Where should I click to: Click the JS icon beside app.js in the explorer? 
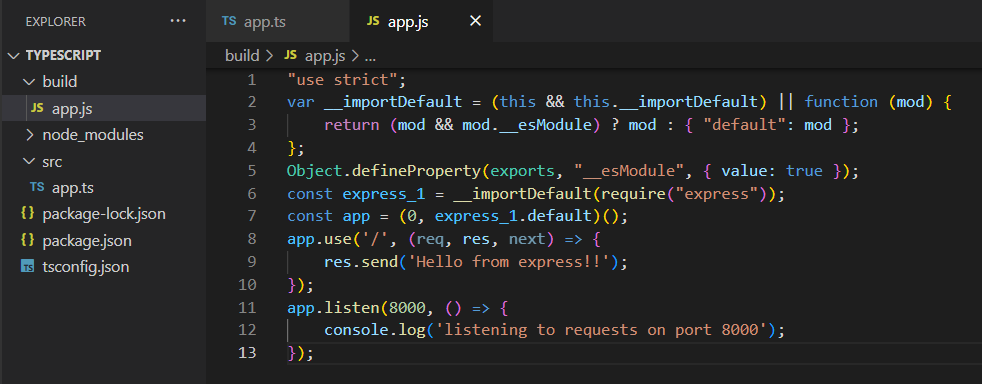pos(37,108)
